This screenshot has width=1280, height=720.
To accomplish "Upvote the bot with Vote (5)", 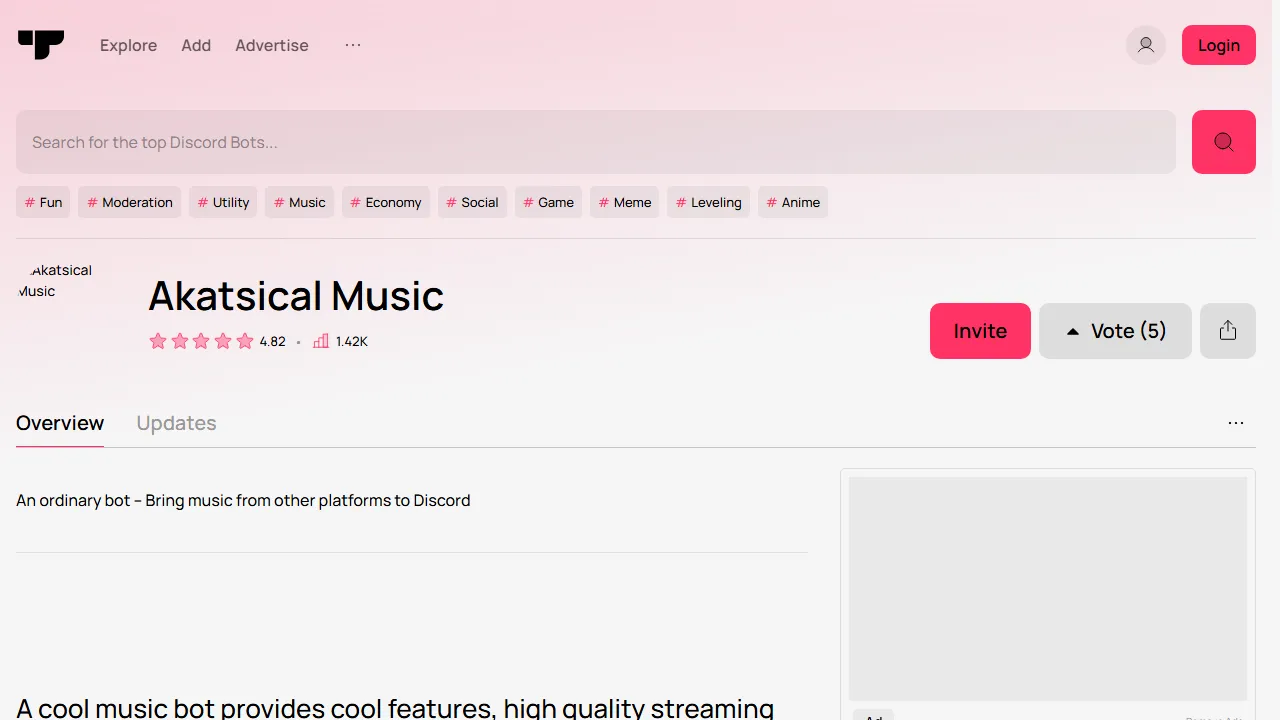I will click(x=1115, y=331).
